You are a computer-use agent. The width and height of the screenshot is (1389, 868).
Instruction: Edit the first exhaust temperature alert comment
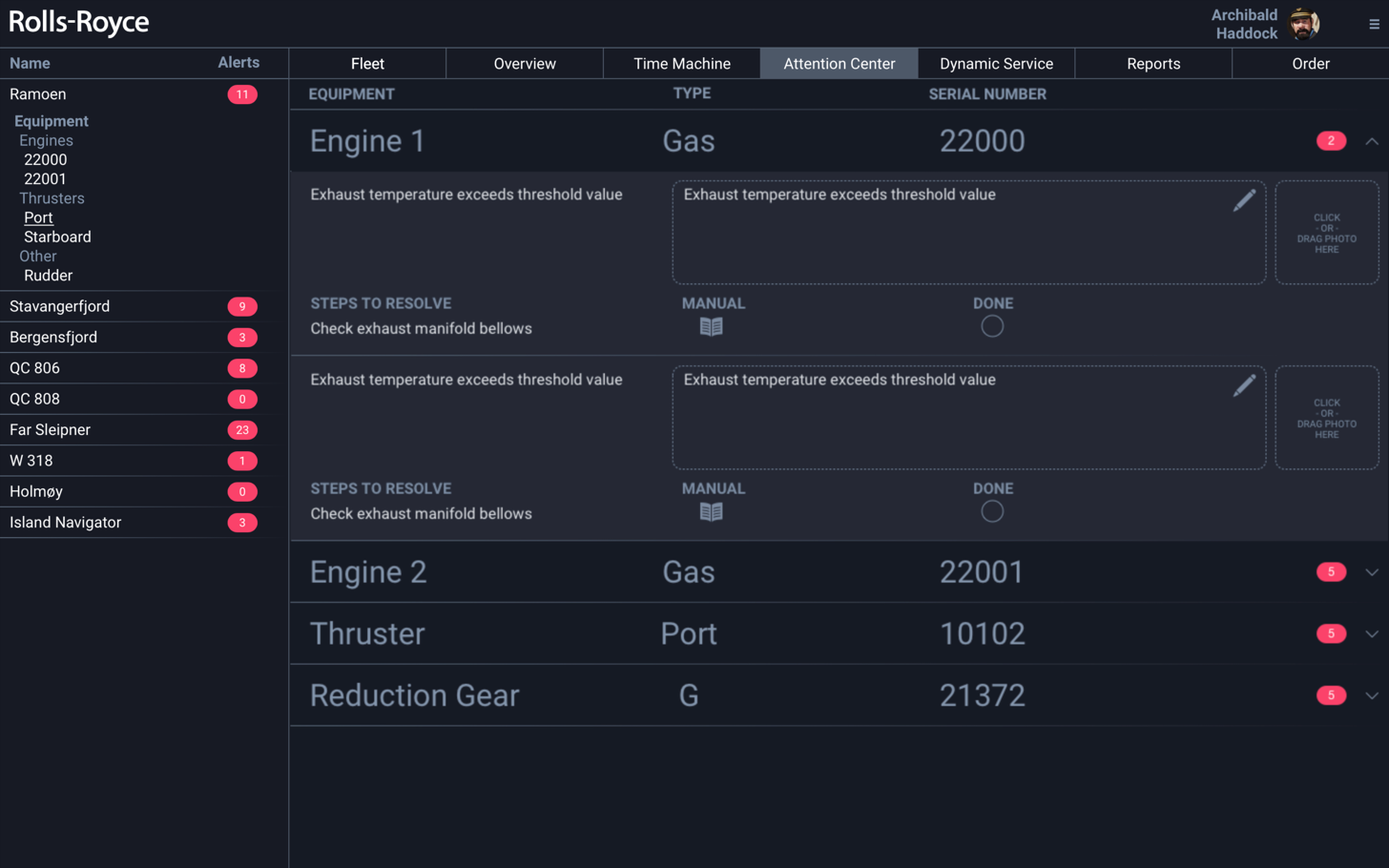click(x=1244, y=199)
